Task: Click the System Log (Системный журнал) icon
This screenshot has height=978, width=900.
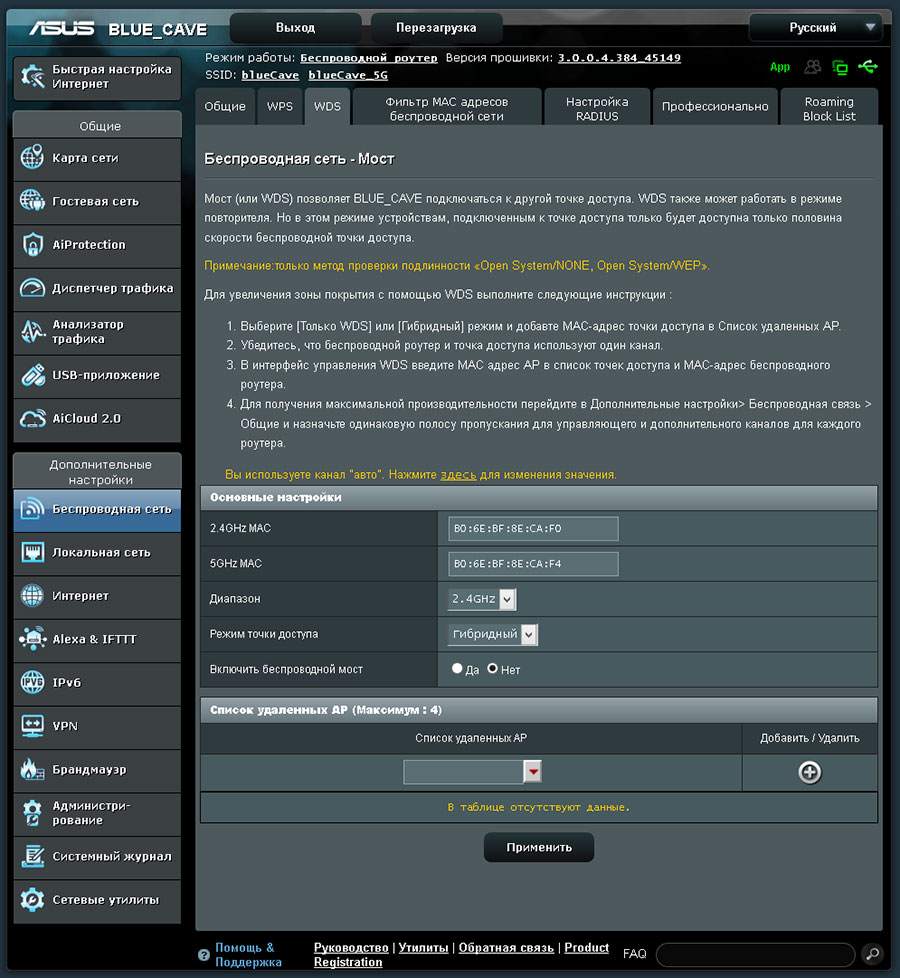Action: (x=32, y=856)
